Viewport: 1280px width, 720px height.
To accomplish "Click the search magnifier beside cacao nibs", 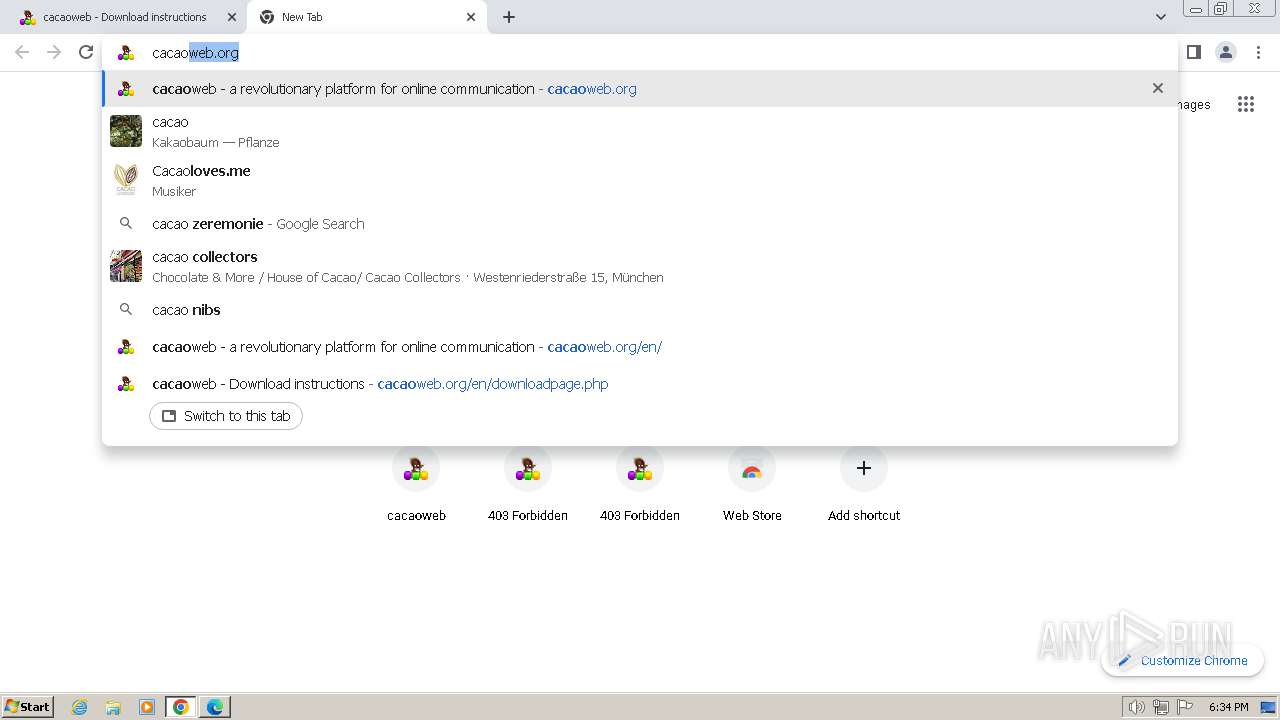I will pos(126,310).
